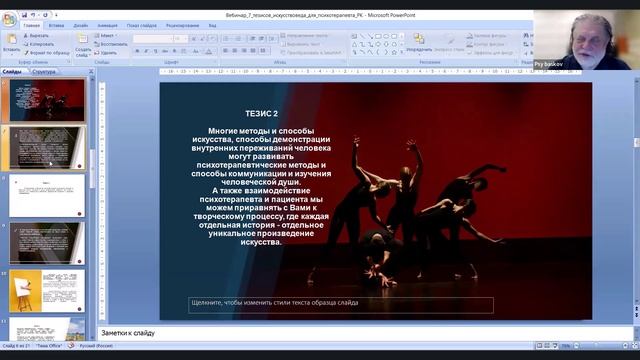Open Шрифт group dialog launcher
This screenshot has height=360, width=640.
(215, 62)
